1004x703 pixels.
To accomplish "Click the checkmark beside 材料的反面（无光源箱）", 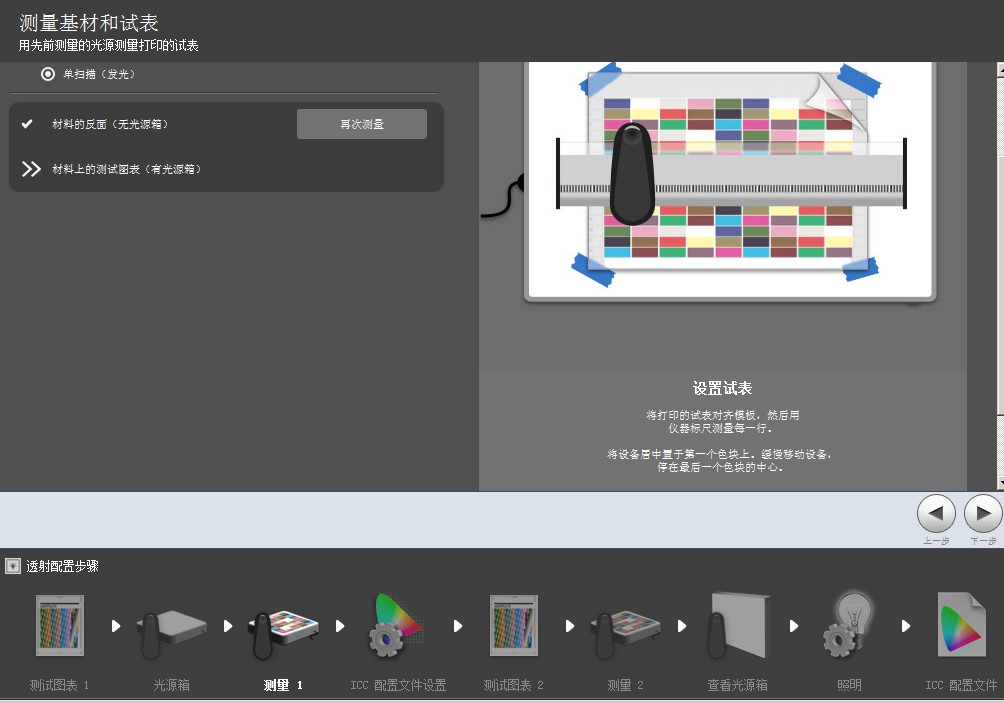I will 27,124.
